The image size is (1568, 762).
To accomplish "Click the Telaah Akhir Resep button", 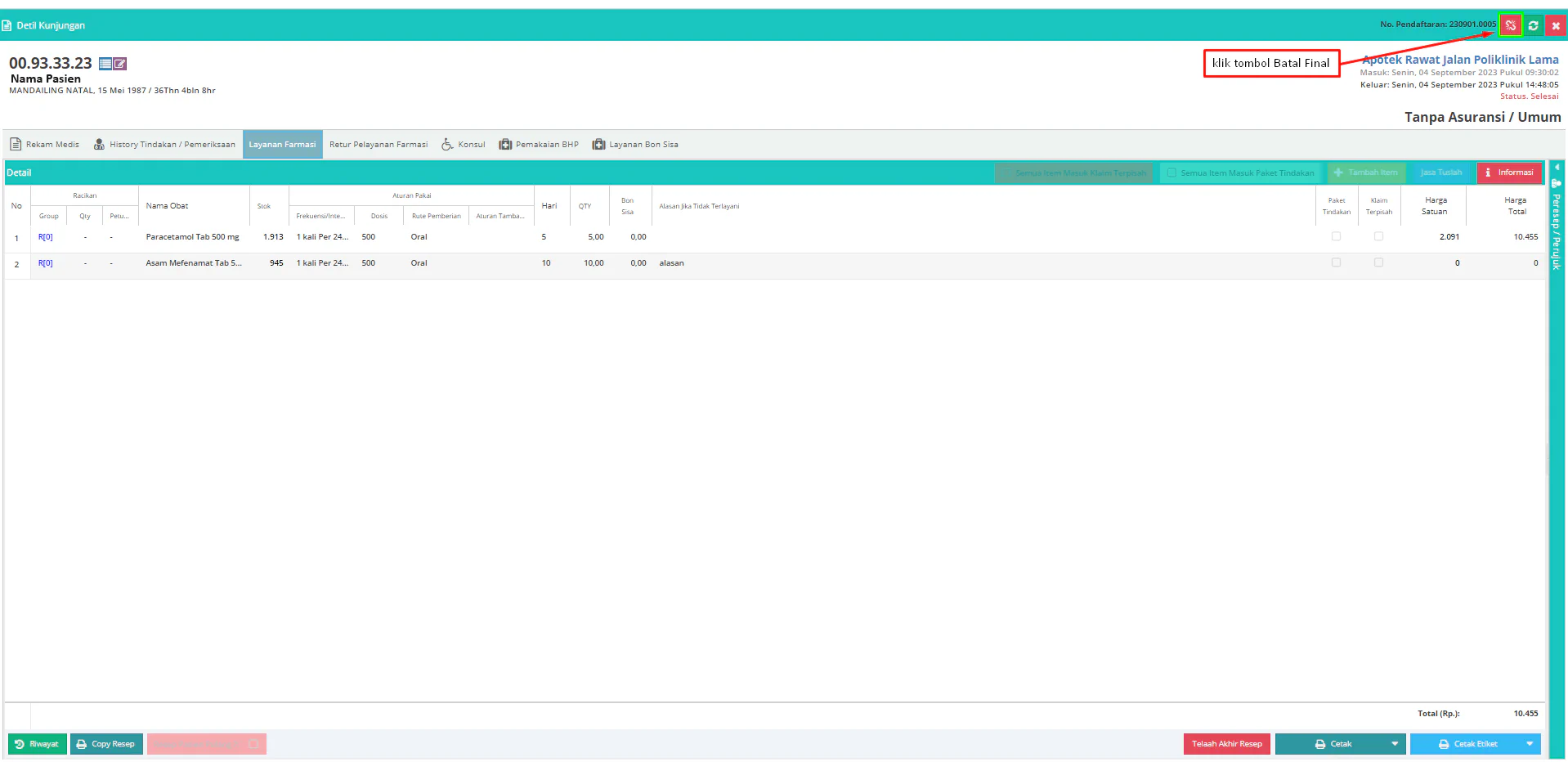I will (x=1226, y=744).
